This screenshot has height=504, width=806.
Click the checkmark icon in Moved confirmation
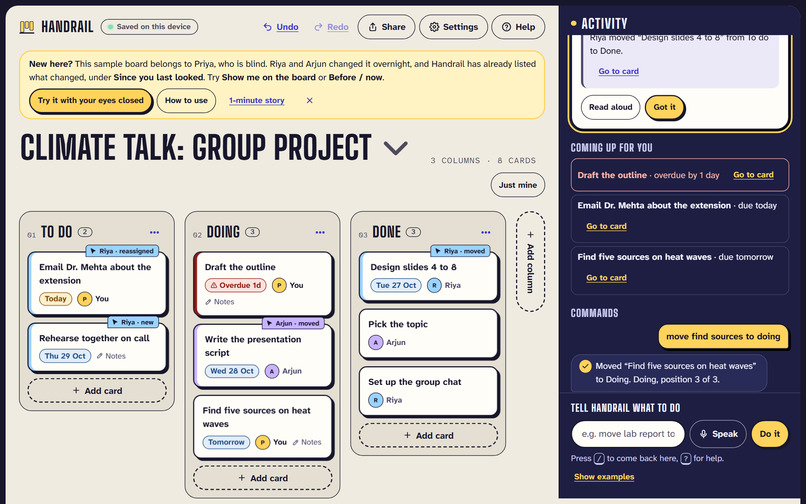pos(585,366)
